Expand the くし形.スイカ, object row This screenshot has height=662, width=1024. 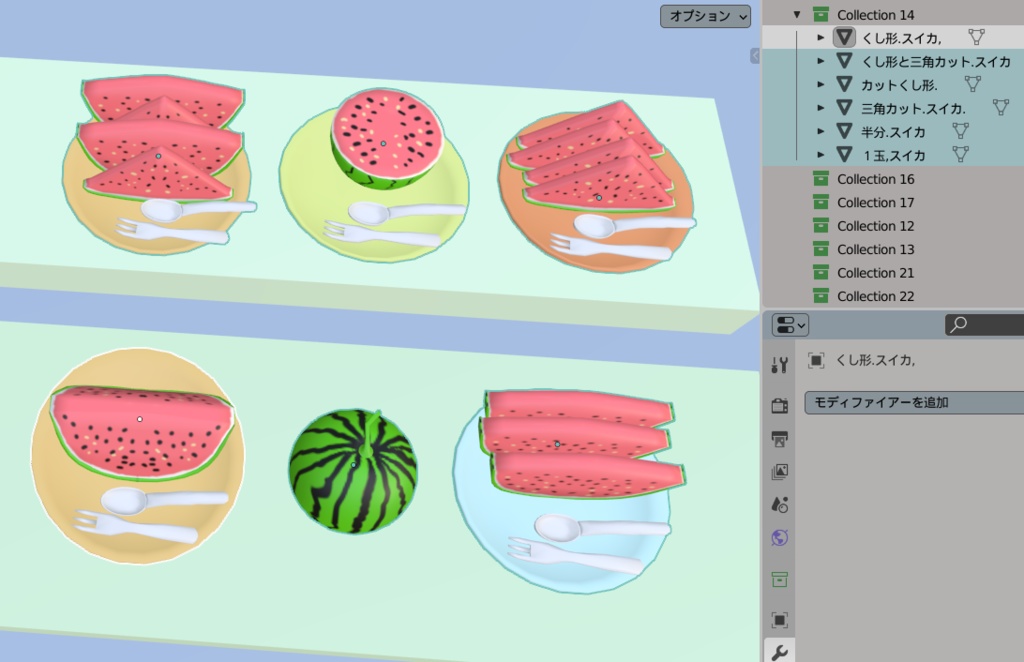821,38
